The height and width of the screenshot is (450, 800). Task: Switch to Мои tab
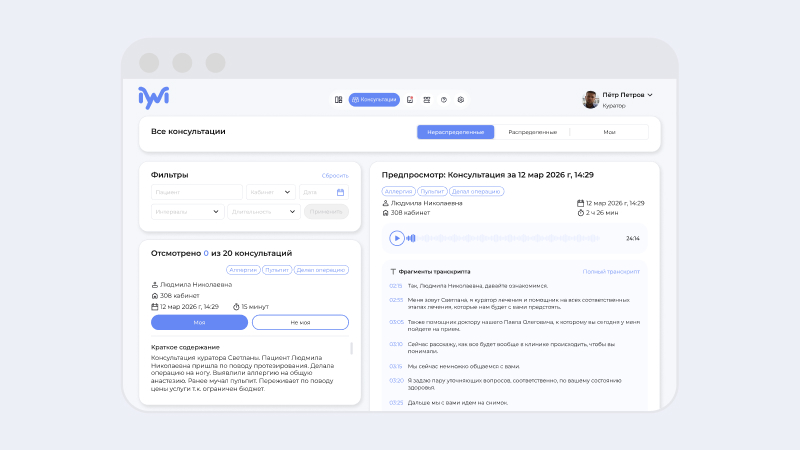click(609, 132)
